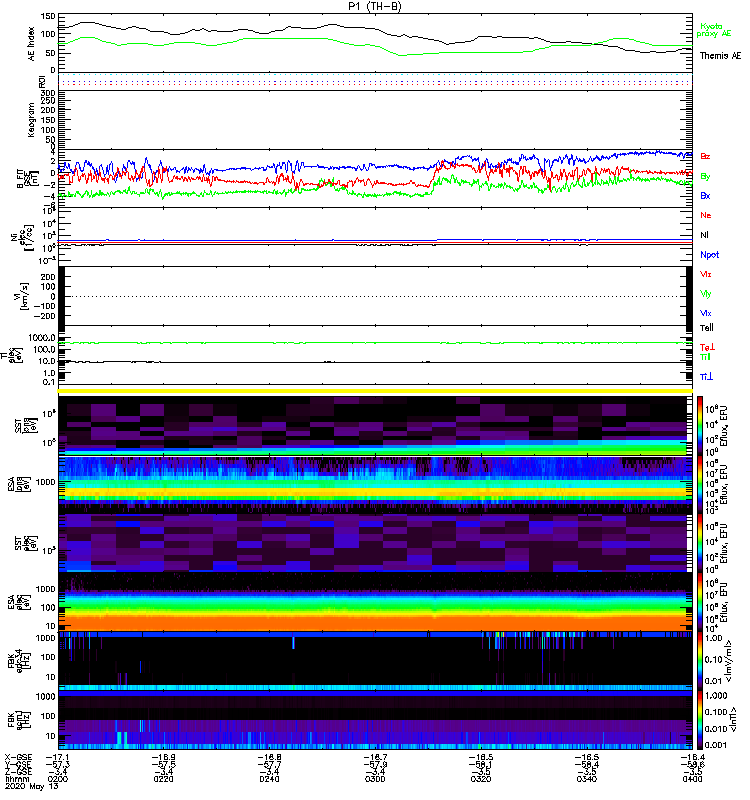750x800 pixels.
Task: Click the X-GSE value -16.4
Action: (x=692, y=757)
